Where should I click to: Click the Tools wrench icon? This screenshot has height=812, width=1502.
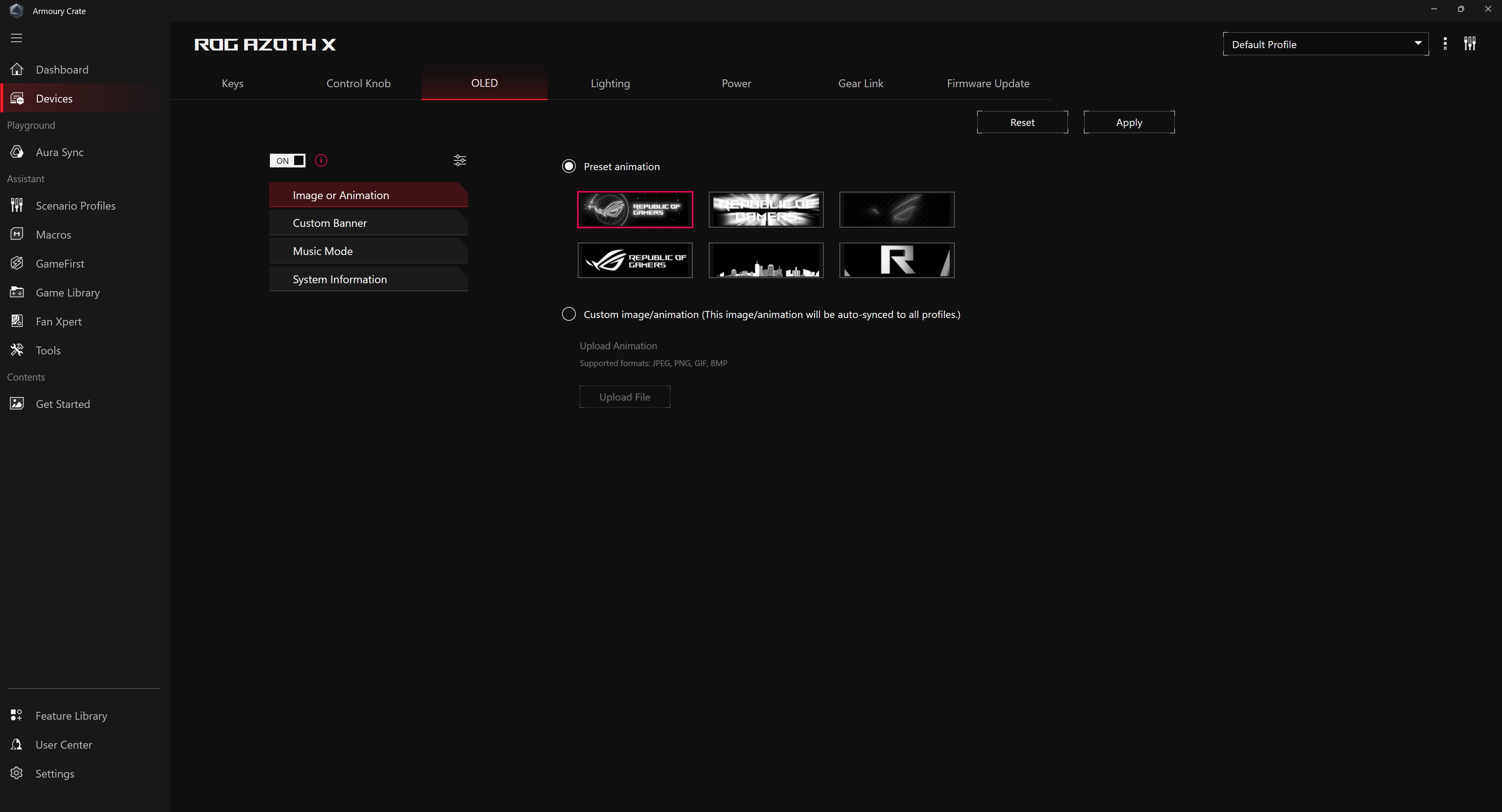click(x=17, y=350)
